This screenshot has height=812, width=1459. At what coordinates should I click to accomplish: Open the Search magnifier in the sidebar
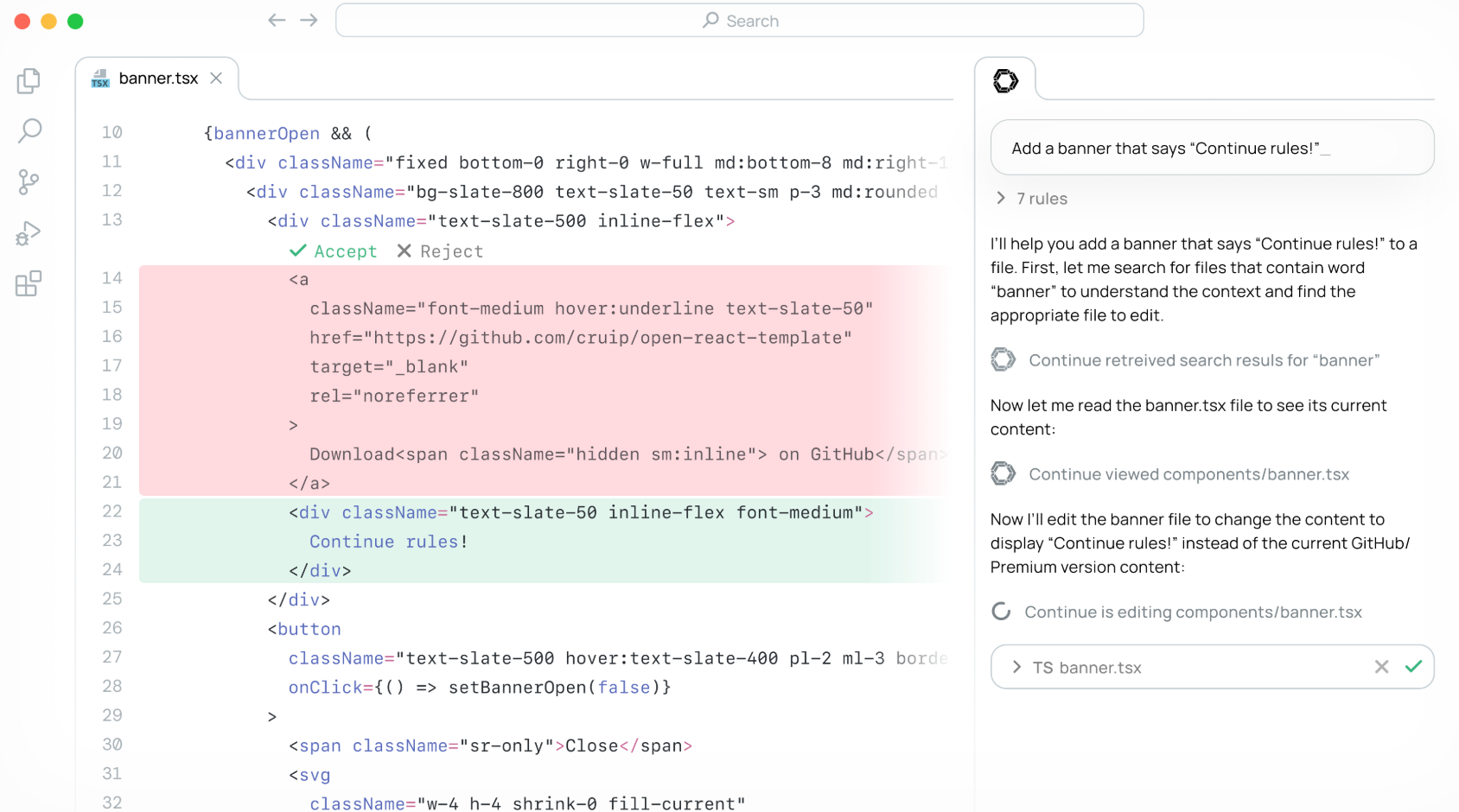[x=29, y=130]
